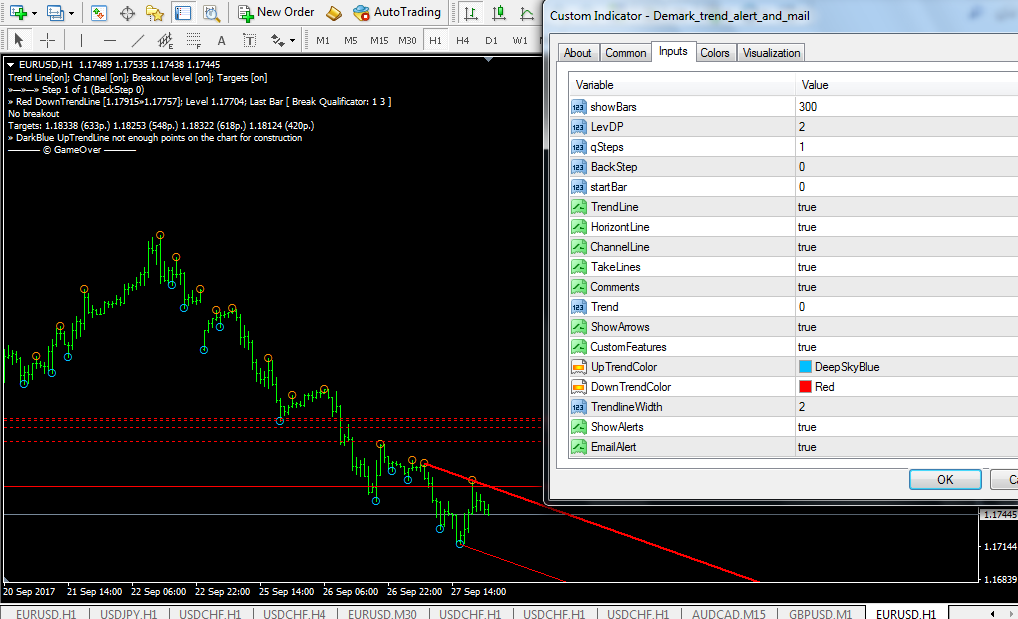
Task: Select the TakeLines true value
Action: point(906,268)
